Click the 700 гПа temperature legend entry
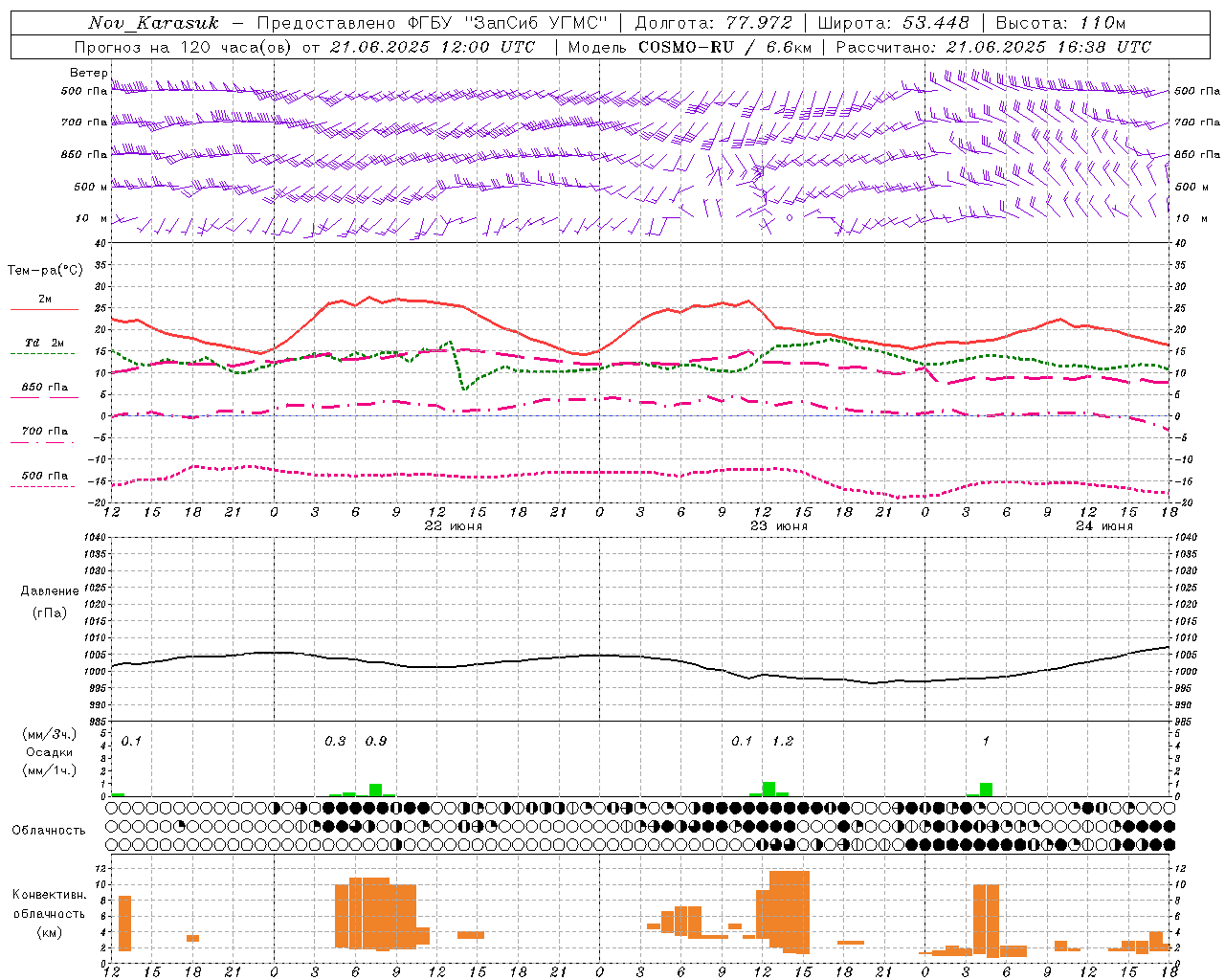1225x980 pixels. [x=44, y=434]
